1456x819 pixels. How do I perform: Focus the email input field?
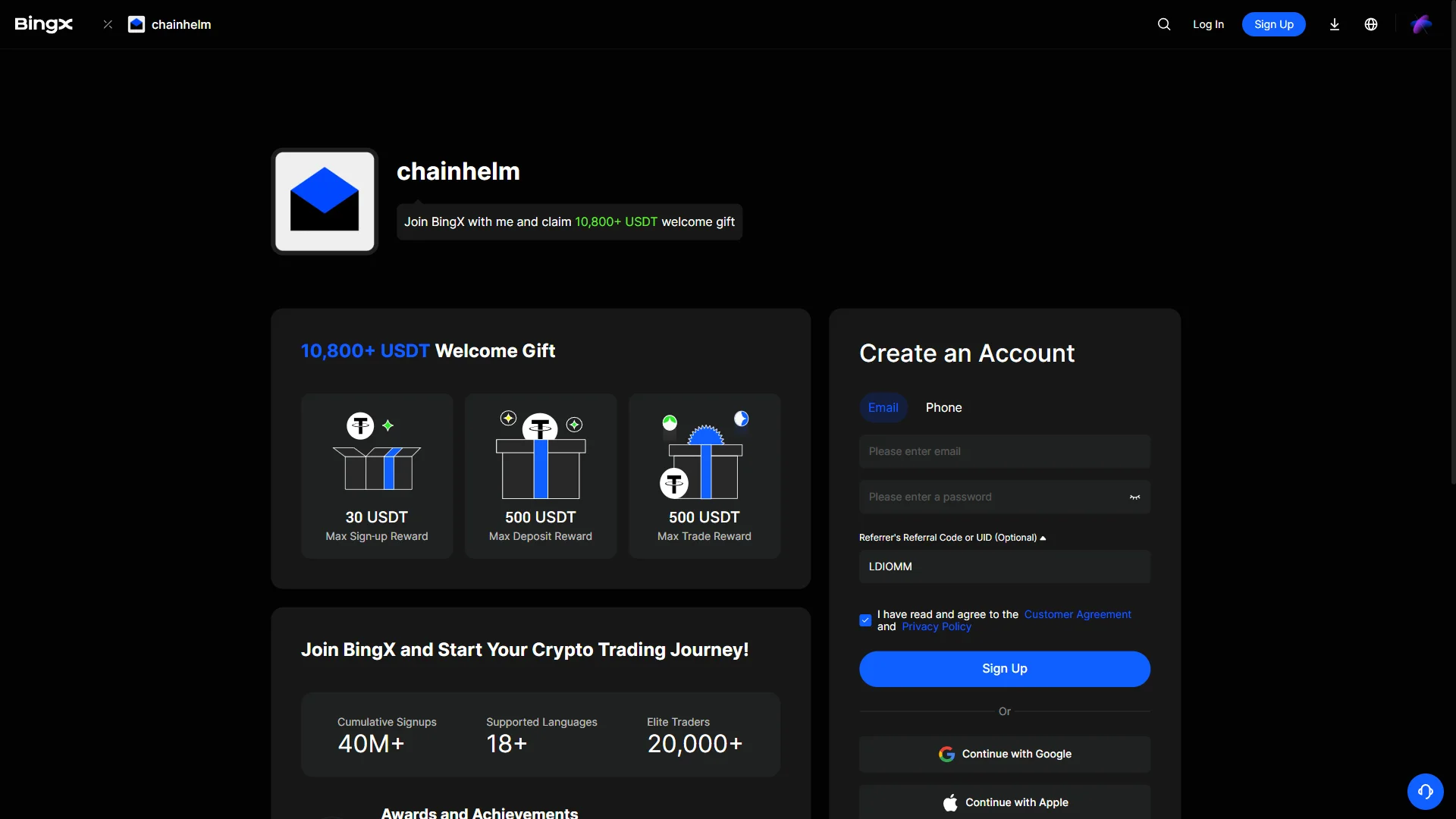pos(1005,451)
